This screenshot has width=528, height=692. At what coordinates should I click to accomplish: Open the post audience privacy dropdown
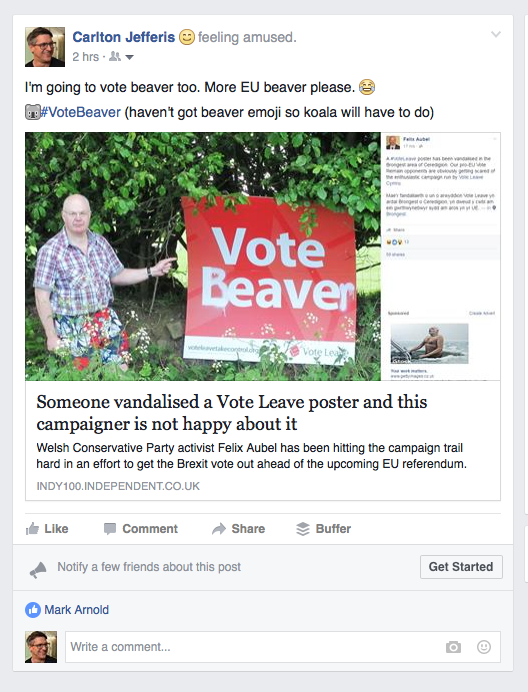(x=129, y=57)
